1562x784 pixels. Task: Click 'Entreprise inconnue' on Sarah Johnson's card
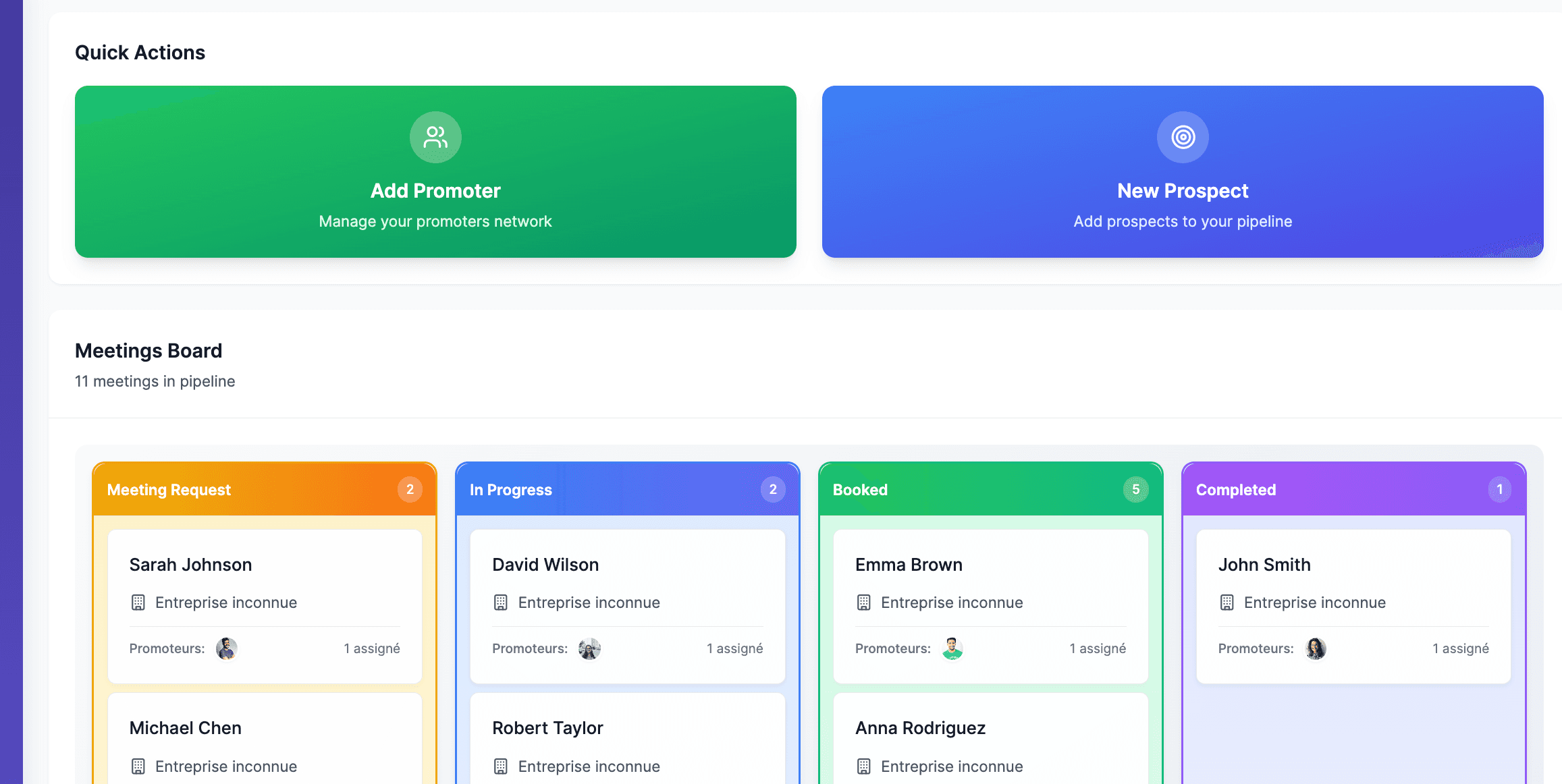pyautogui.click(x=226, y=603)
